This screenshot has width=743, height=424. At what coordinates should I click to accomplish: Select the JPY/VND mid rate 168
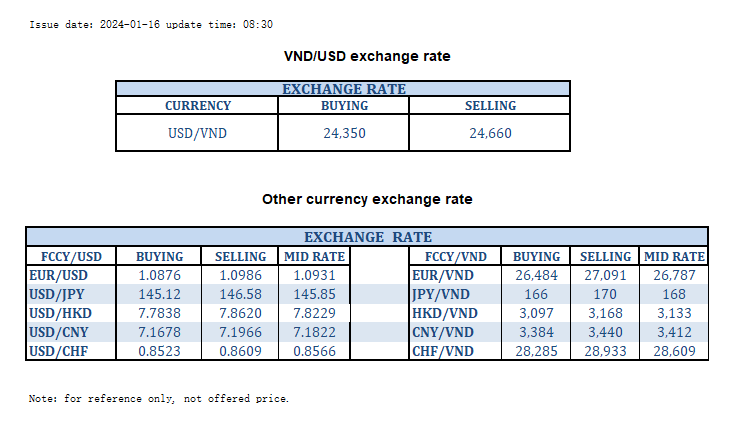[674, 292]
